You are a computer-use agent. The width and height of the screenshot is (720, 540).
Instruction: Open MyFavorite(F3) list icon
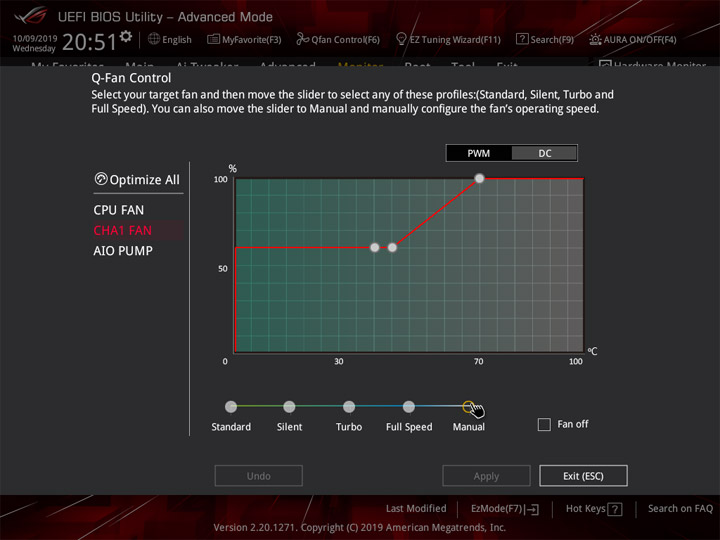pos(213,39)
